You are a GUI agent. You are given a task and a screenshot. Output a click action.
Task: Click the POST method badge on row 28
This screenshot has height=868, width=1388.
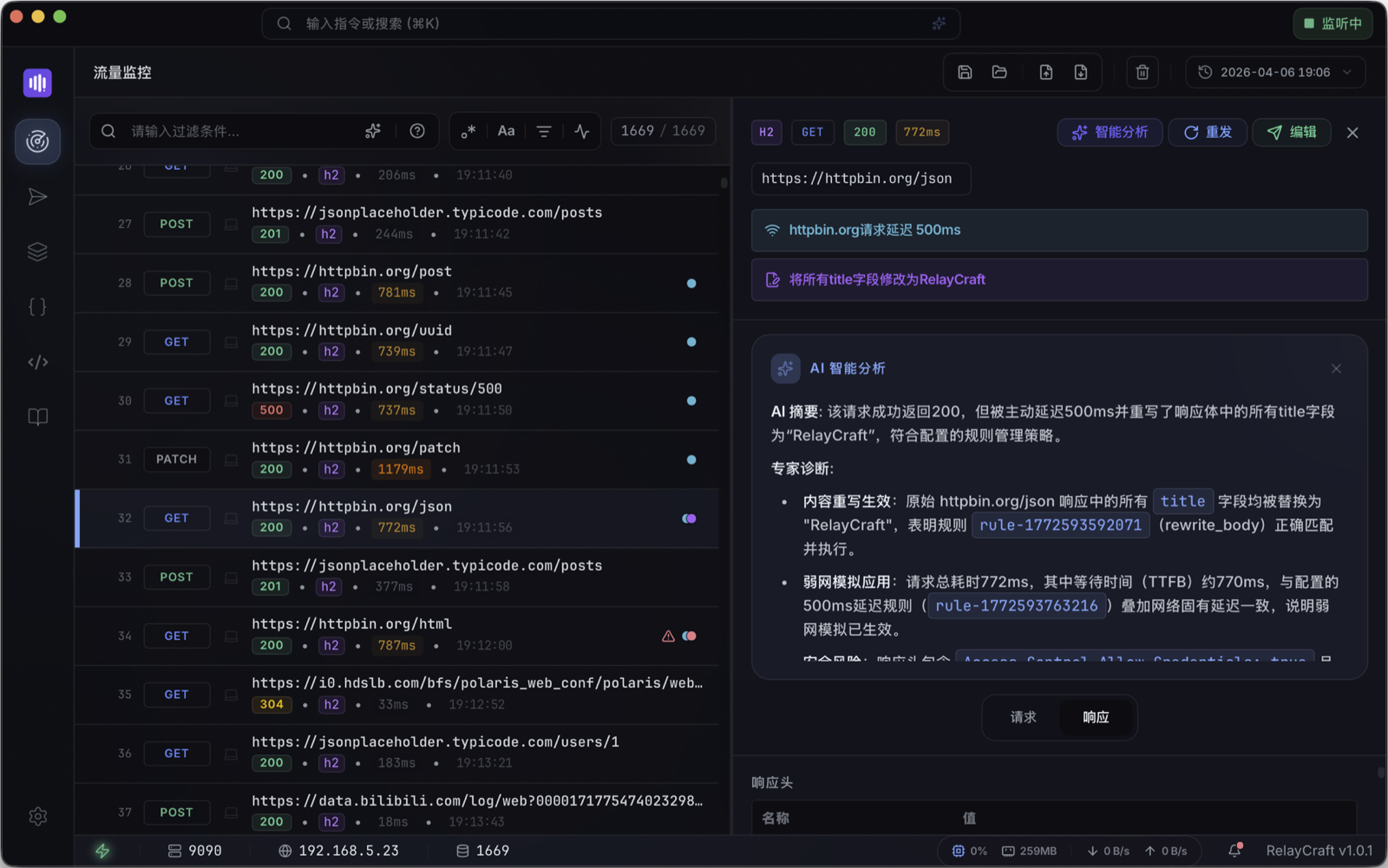tap(176, 283)
